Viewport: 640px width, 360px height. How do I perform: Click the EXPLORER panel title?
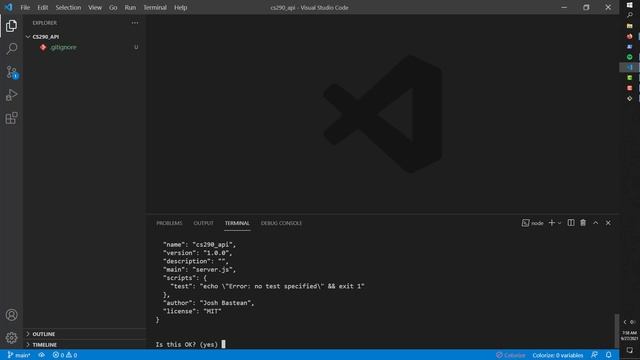click(45, 23)
